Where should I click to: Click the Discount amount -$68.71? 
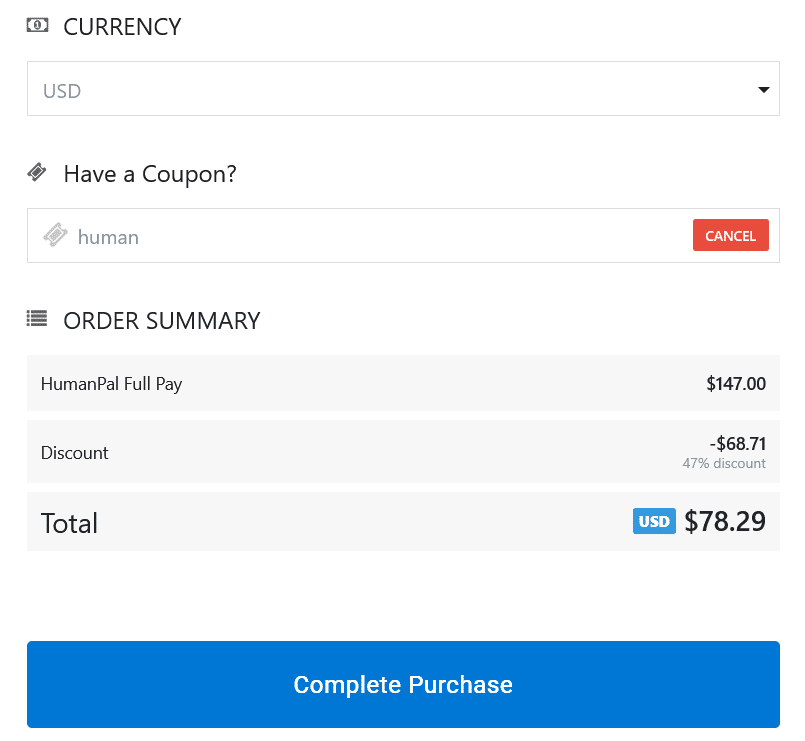[736, 443]
